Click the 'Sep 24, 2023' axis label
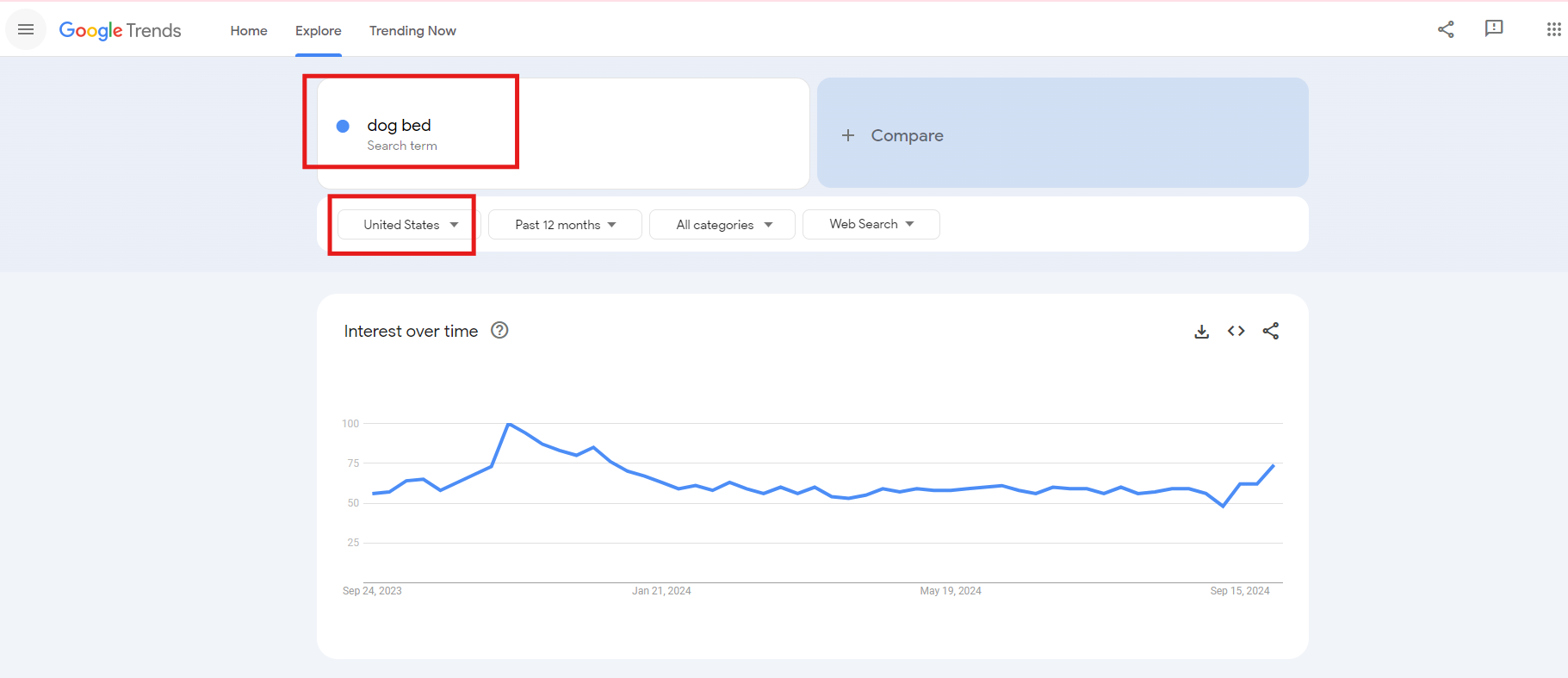The width and height of the screenshot is (1568, 678). 372,591
